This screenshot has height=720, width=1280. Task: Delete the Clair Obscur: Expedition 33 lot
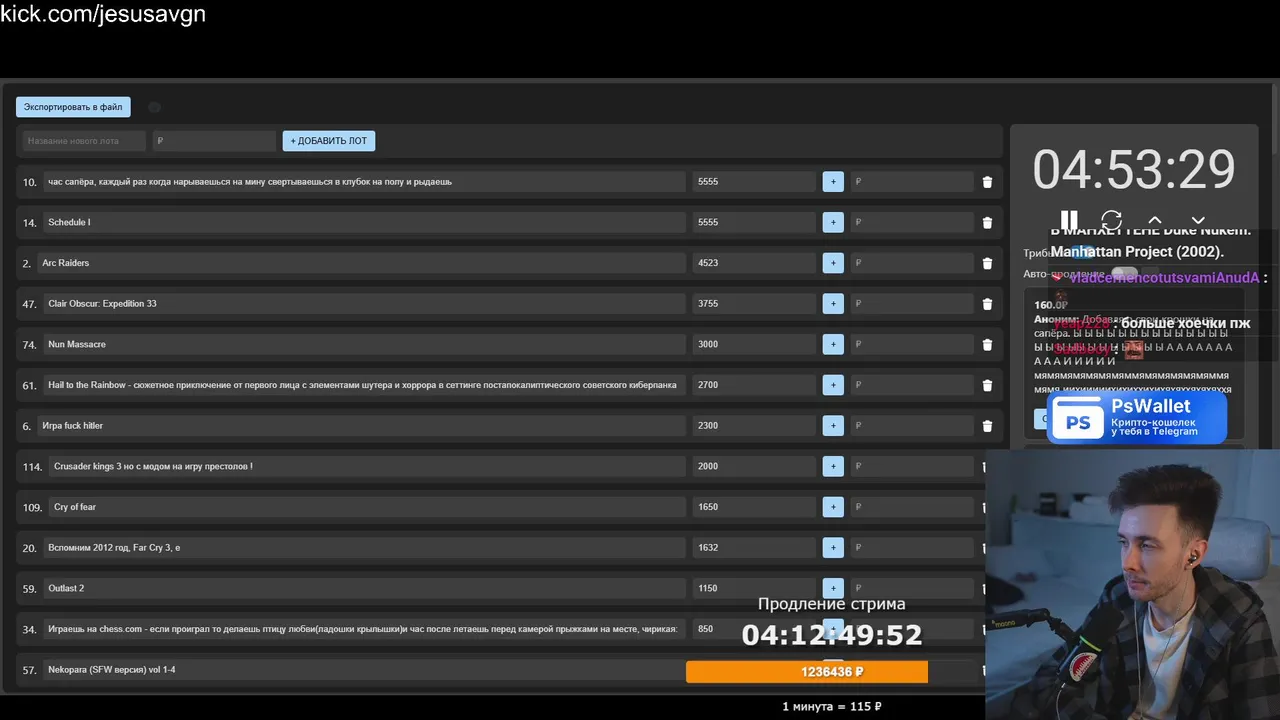coord(987,304)
